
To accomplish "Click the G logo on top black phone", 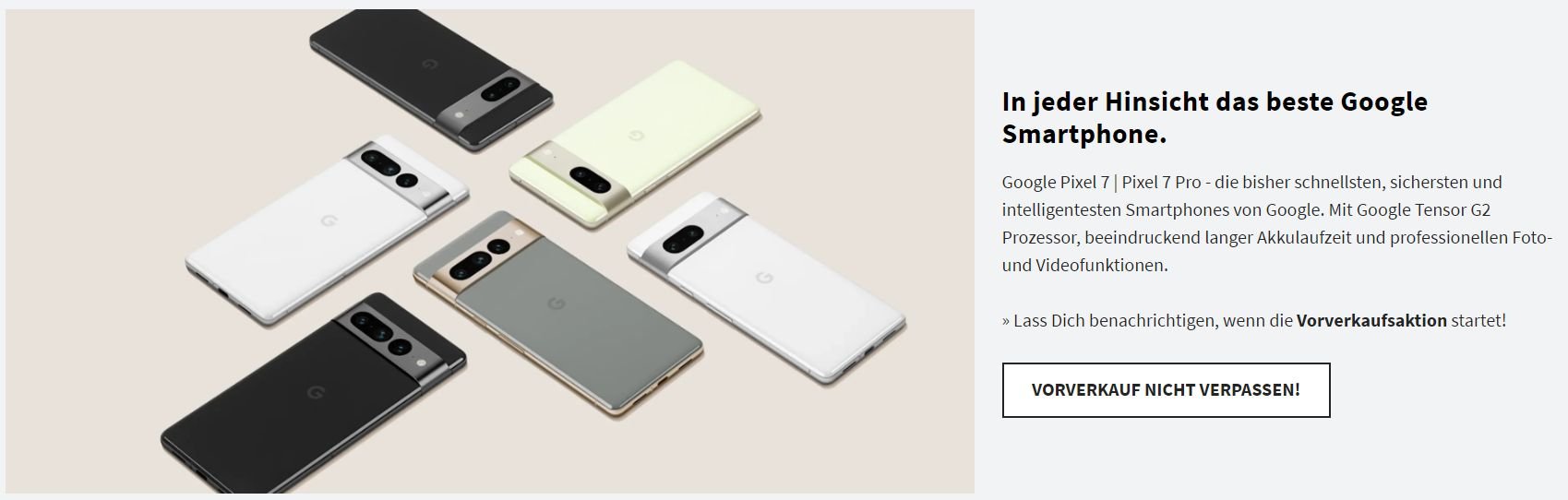I will pos(428,64).
